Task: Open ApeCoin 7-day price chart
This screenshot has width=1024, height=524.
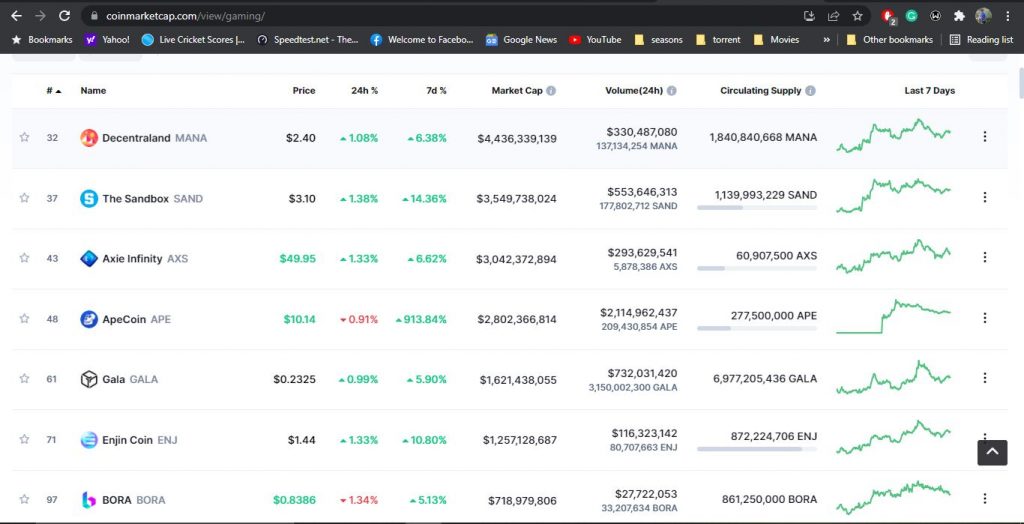Action: click(893, 317)
